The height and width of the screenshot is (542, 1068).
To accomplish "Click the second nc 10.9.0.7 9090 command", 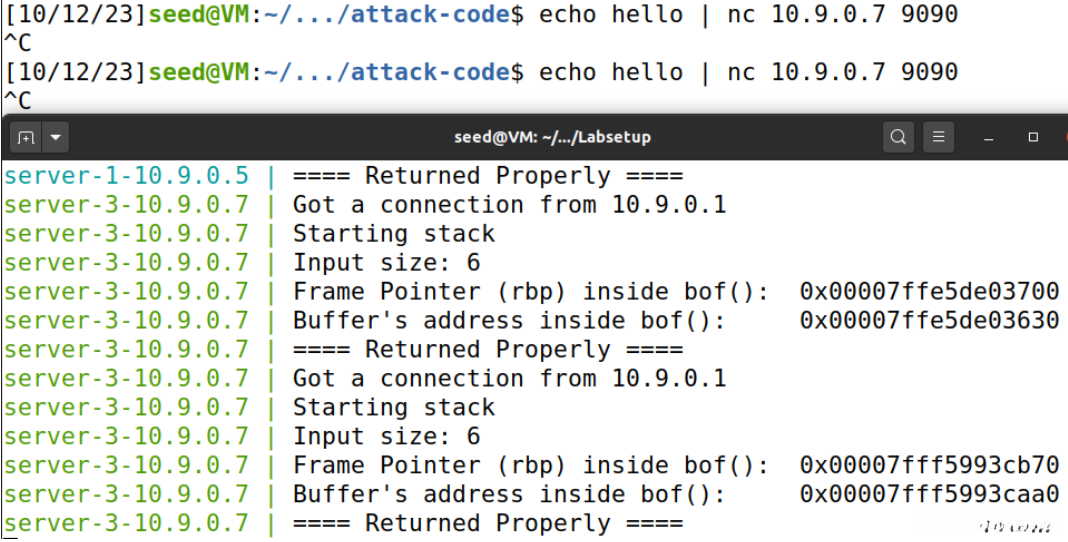I will coord(842,73).
